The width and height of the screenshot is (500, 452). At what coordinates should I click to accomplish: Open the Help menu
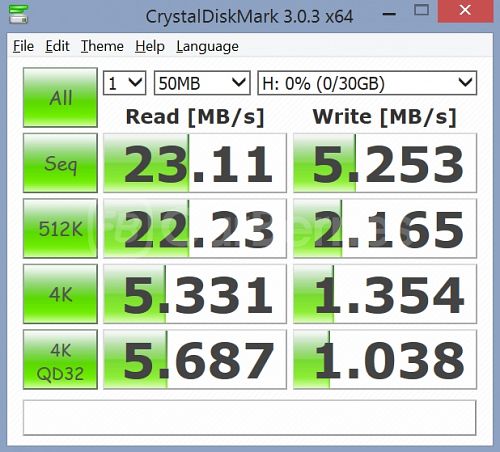[150, 46]
